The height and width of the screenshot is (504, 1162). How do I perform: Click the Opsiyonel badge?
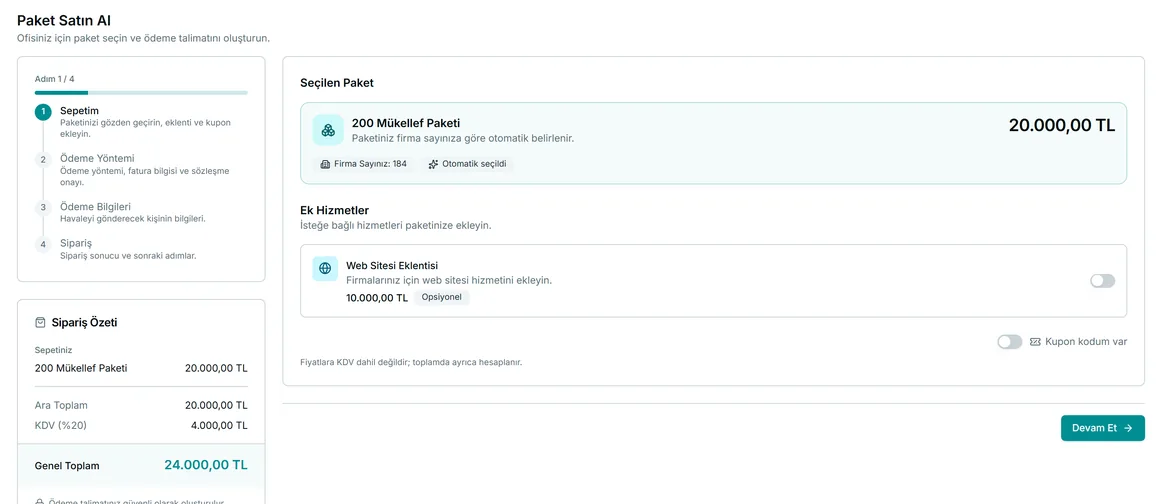[441, 297]
